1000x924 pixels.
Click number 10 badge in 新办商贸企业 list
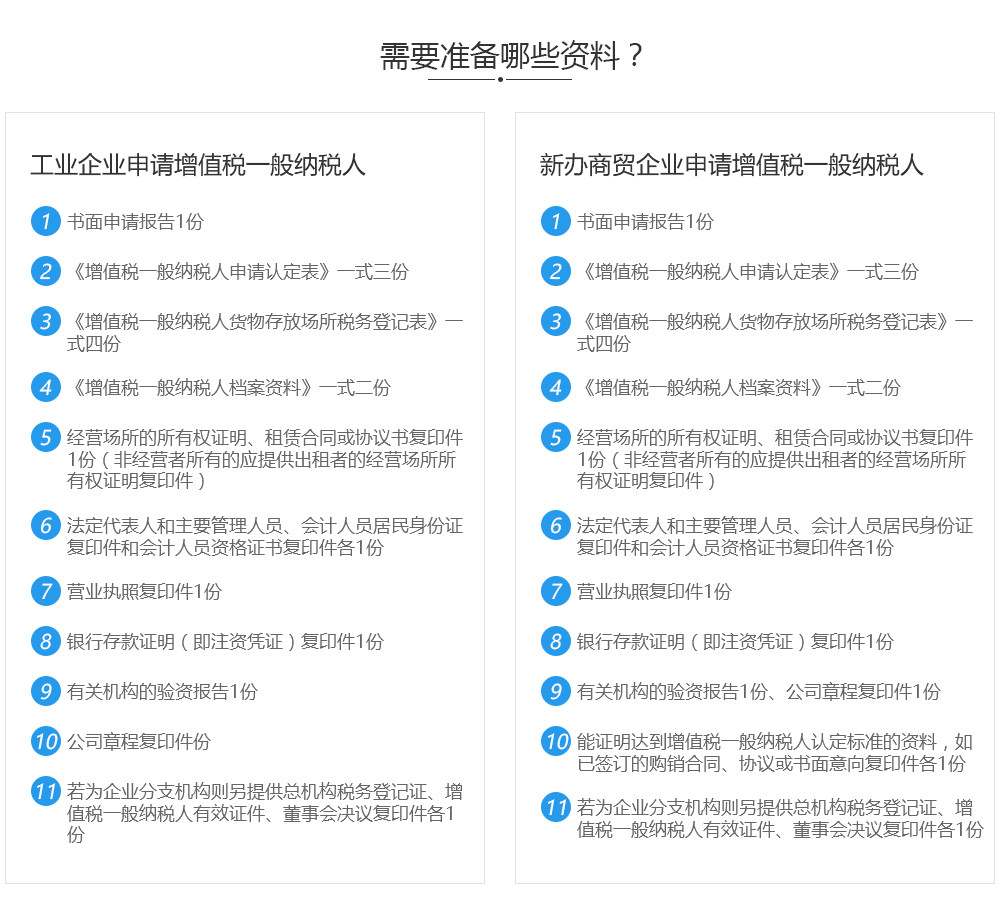(555, 741)
